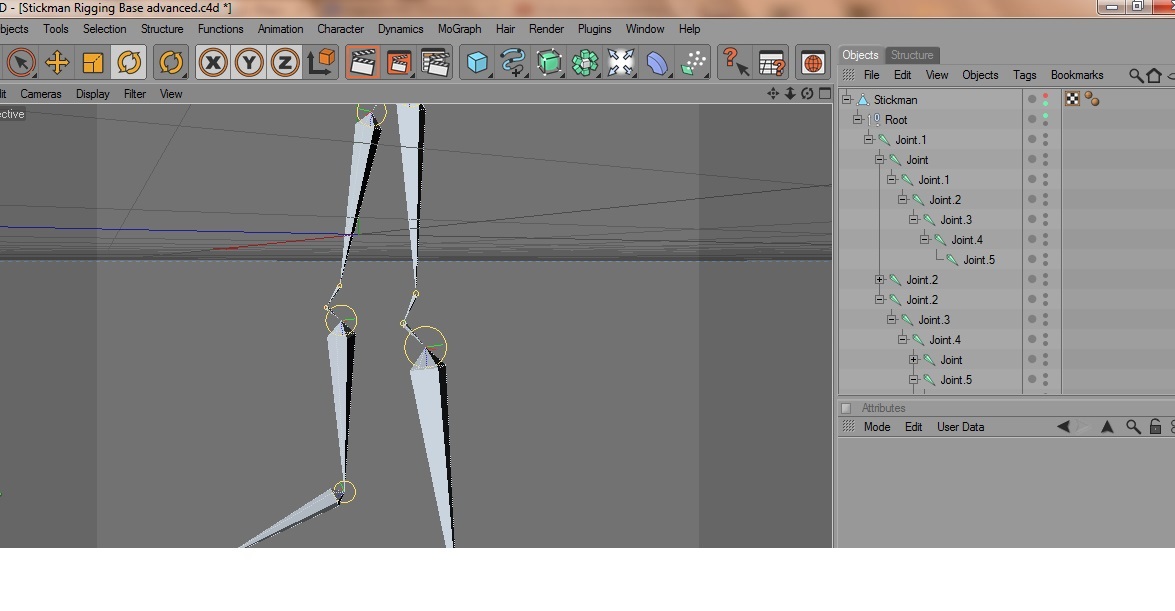Activate the Scale tool
Screen dimensions: 1175x611
point(93,62)
